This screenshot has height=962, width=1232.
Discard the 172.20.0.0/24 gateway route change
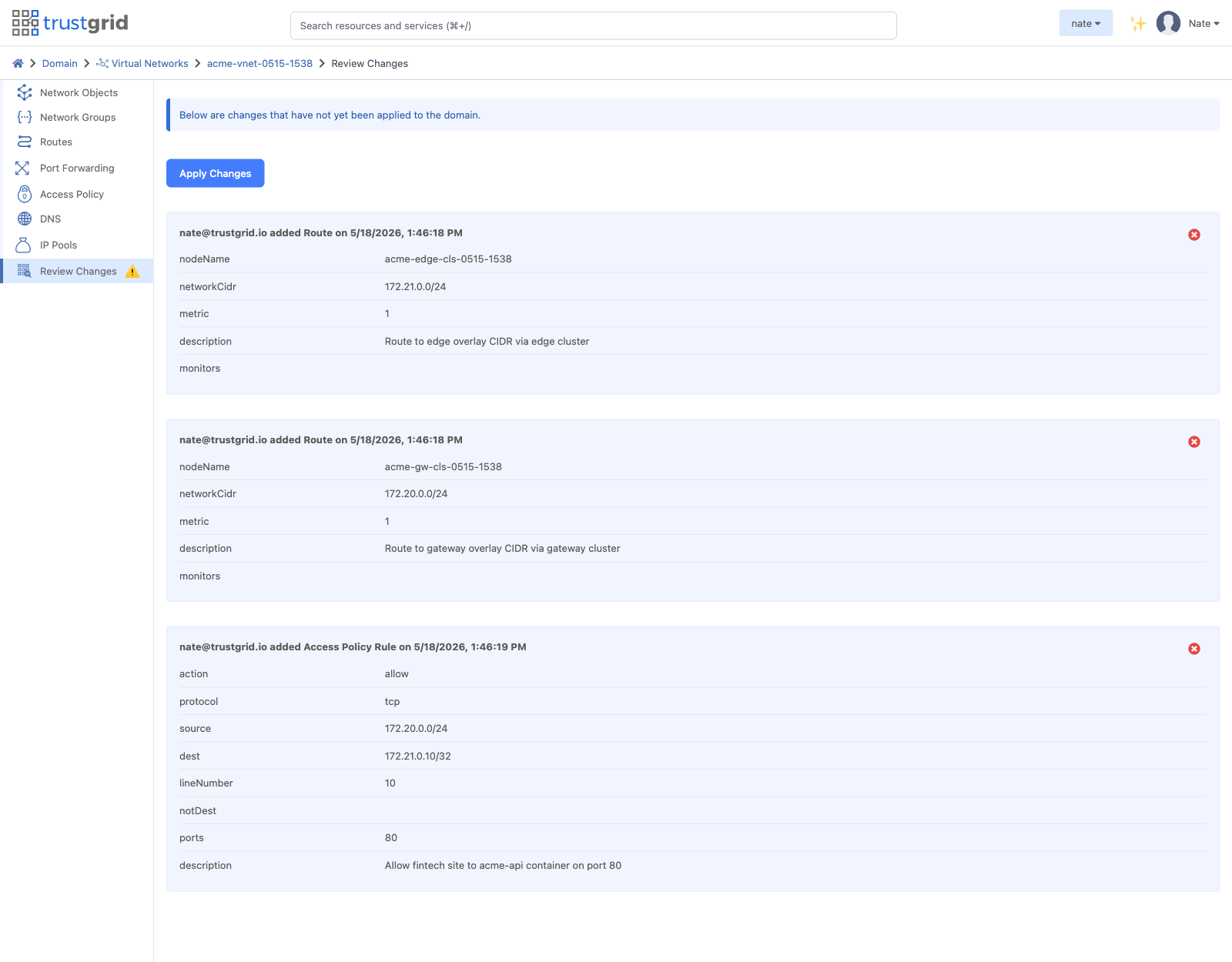(1194, 442)
